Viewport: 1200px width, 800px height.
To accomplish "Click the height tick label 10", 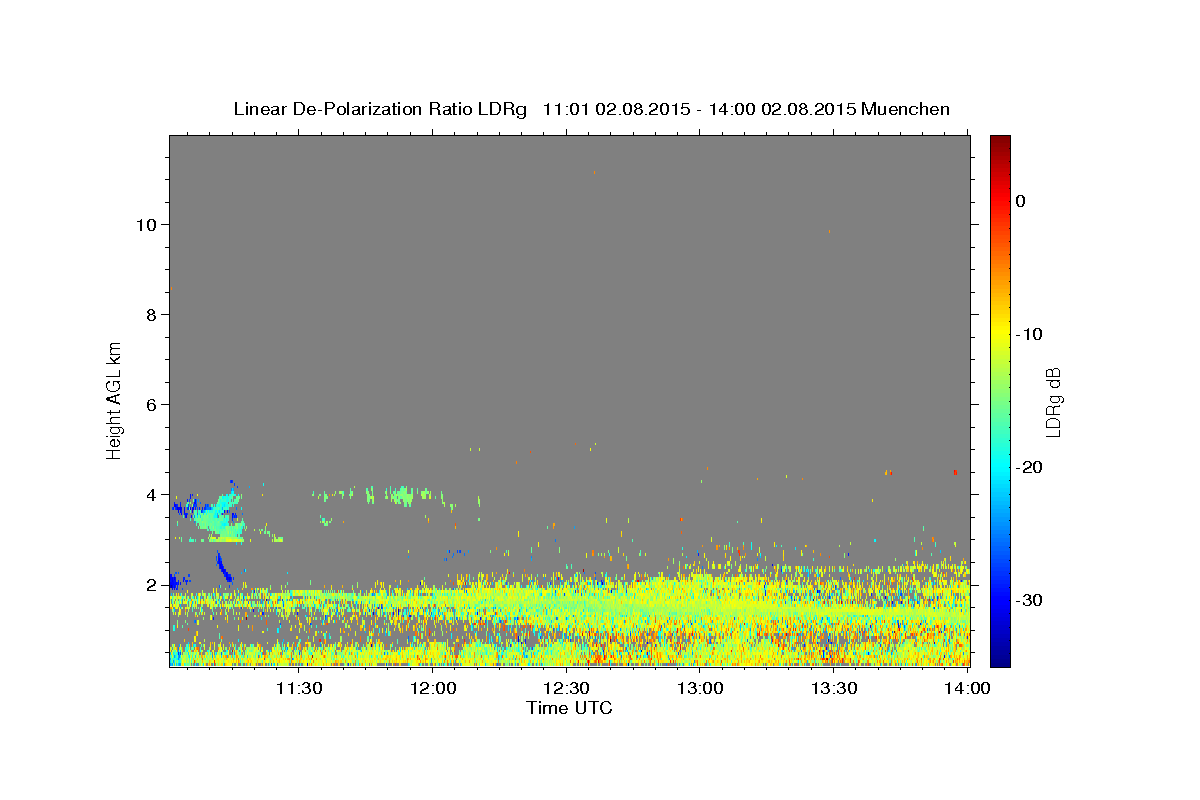I will coord(145,224).
